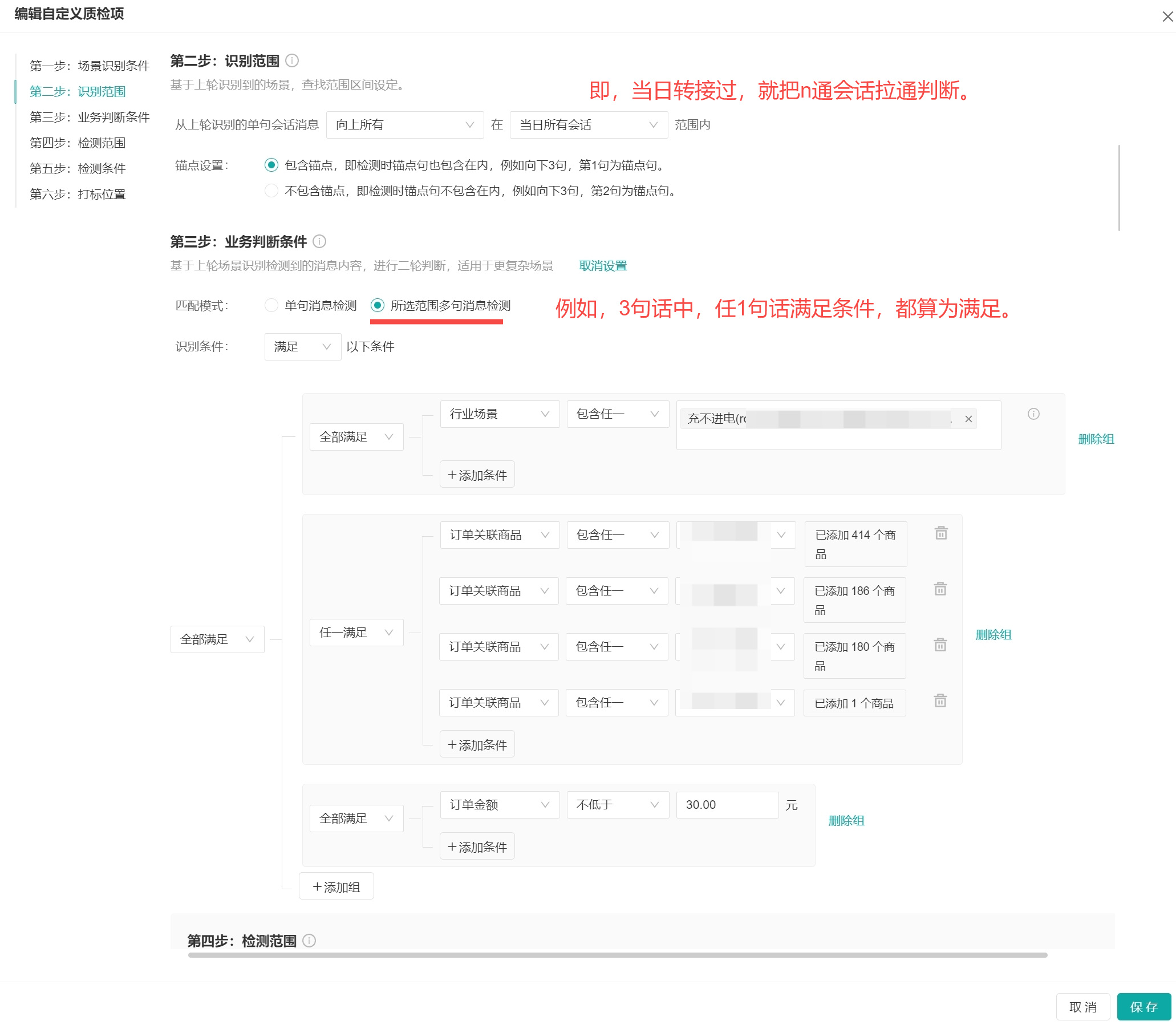Go to 第六步：打标位置 step
Viewport: 1176px width, 1025px height.
pos(78,195)
